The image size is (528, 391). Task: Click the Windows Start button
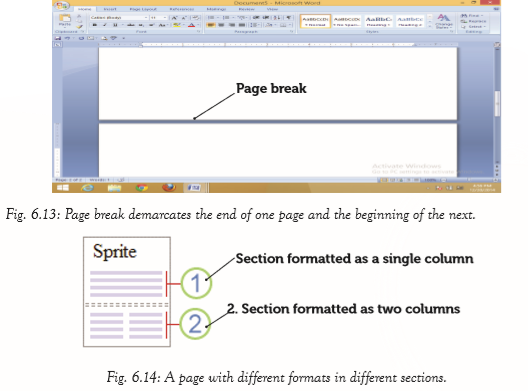click(x=63, y=188)
